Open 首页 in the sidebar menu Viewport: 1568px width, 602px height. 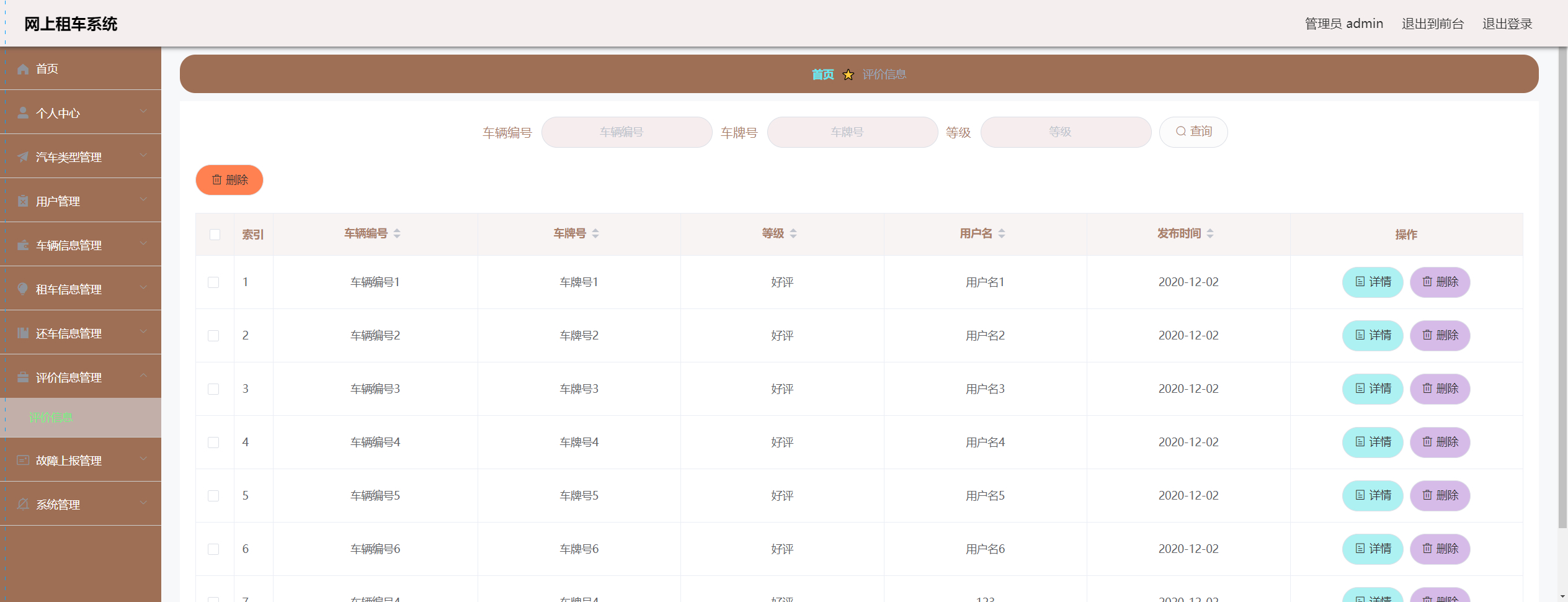pos(81,68)
